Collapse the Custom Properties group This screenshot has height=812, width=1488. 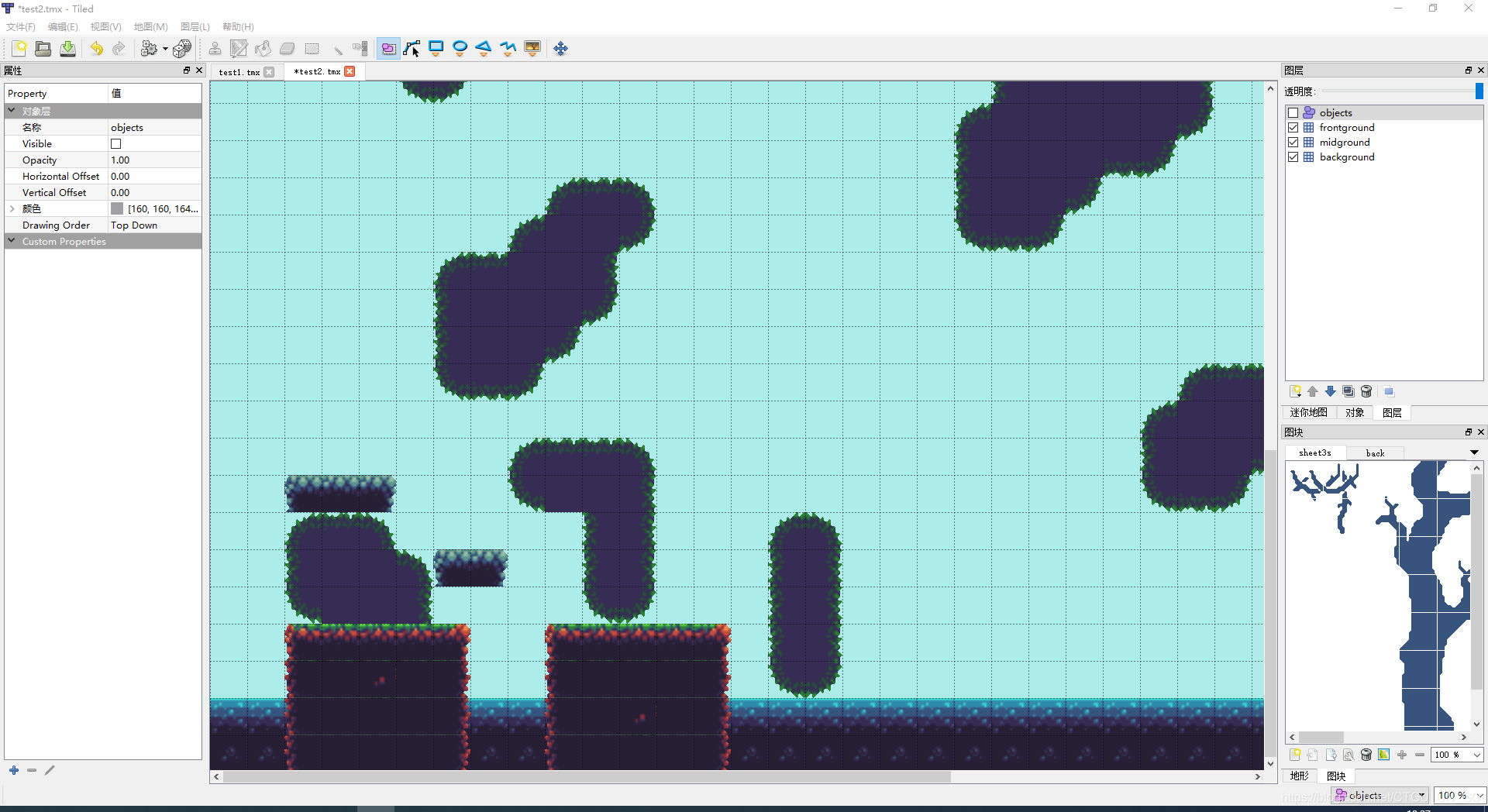(12, 241)
